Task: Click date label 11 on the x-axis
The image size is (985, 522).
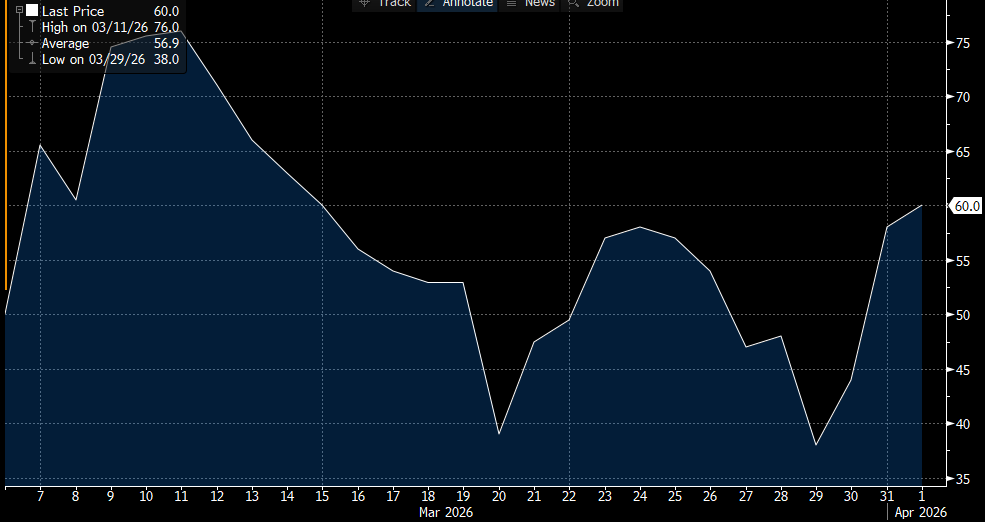Action: click(181, 496)
